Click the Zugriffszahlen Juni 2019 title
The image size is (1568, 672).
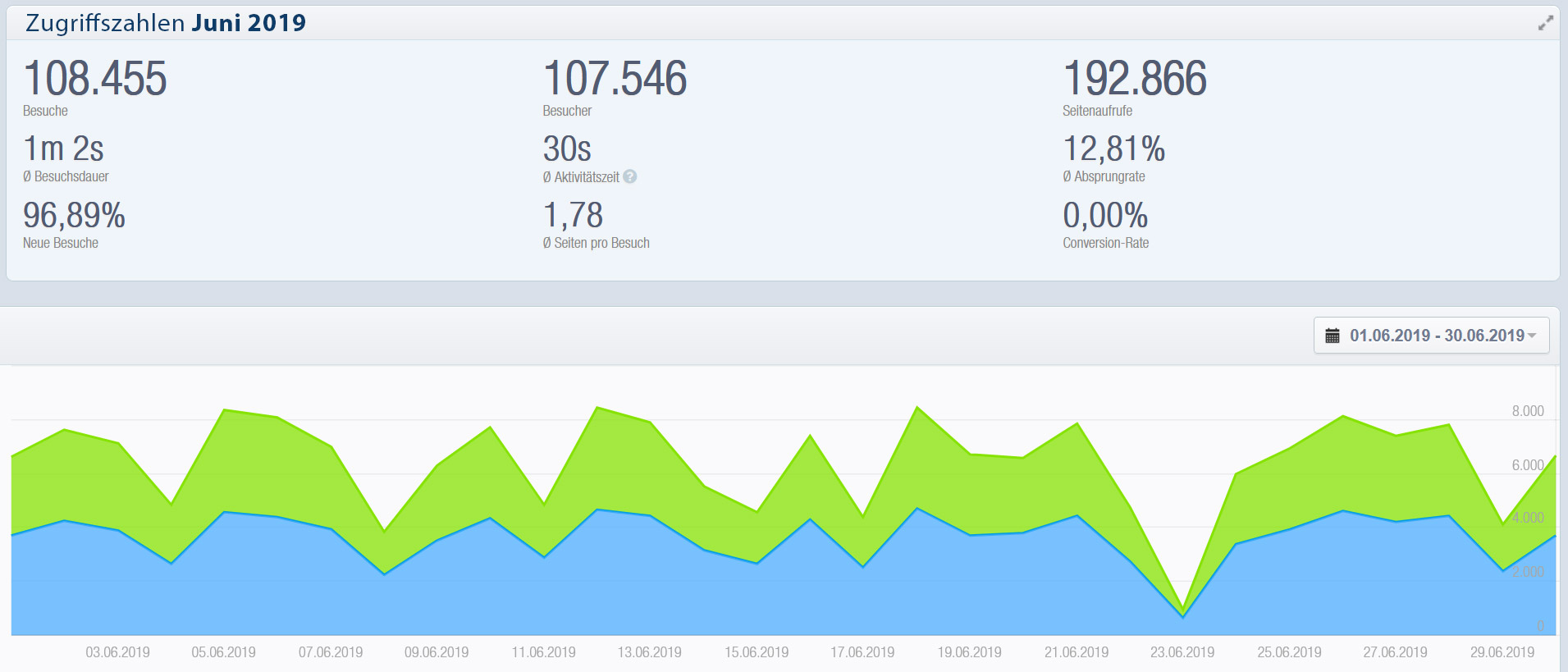(166, 23)
